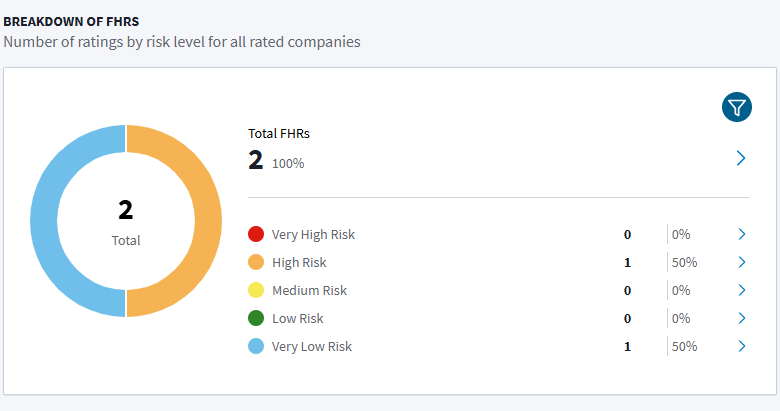The height and width of the screenshot is (411, 780).
Task: Expand the High Risk row arrow
Action: point(741,262)
